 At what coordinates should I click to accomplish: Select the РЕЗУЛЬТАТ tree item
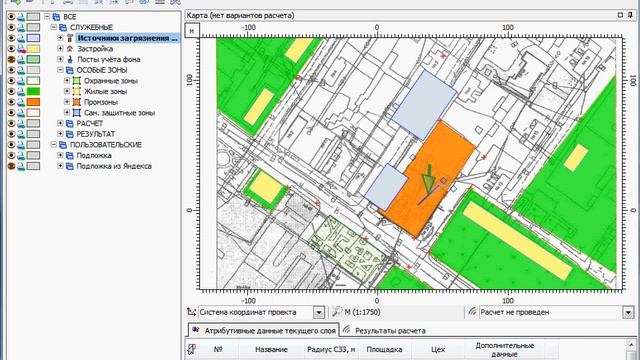tap(96, 134)
